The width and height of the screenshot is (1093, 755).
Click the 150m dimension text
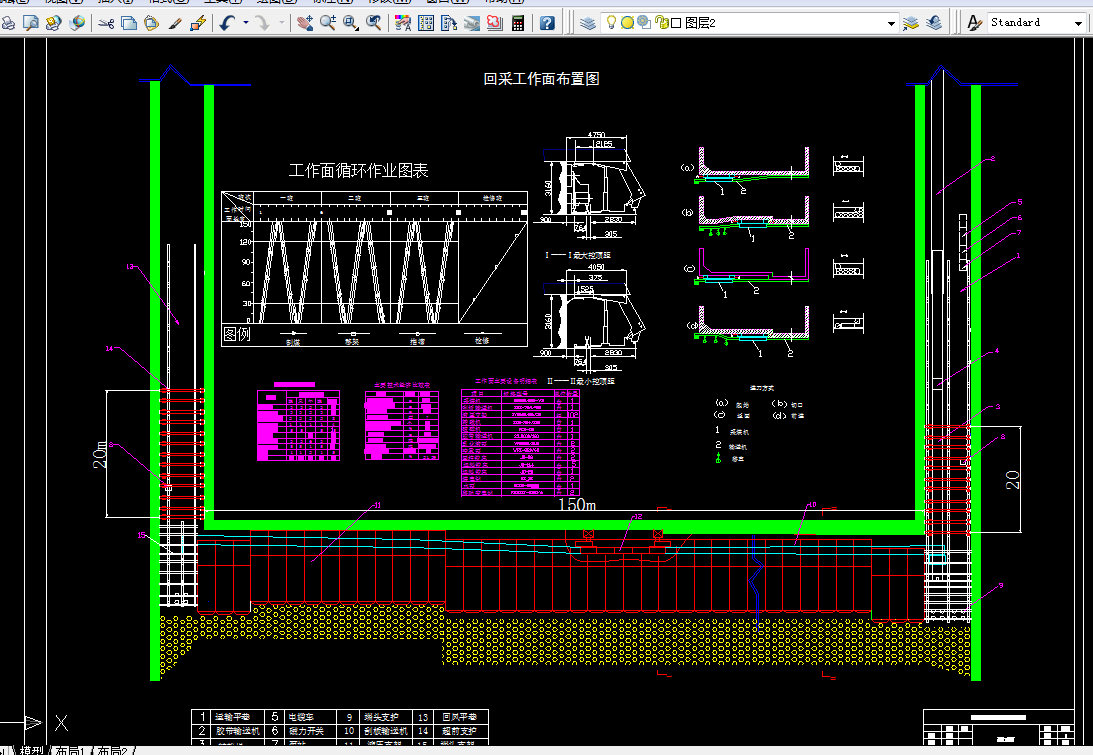point(576,505)
